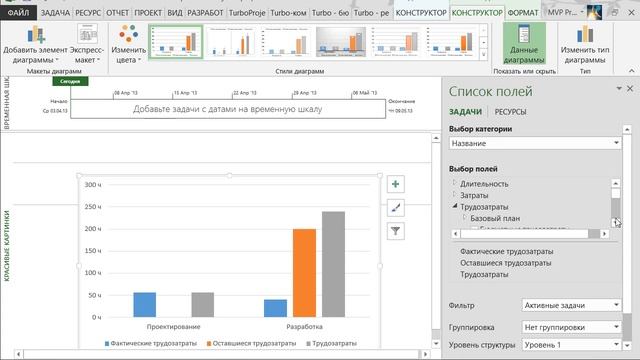Click report area scroll up arrow
Viewport: 640px width, 360px height.
[x=436, y=138]
